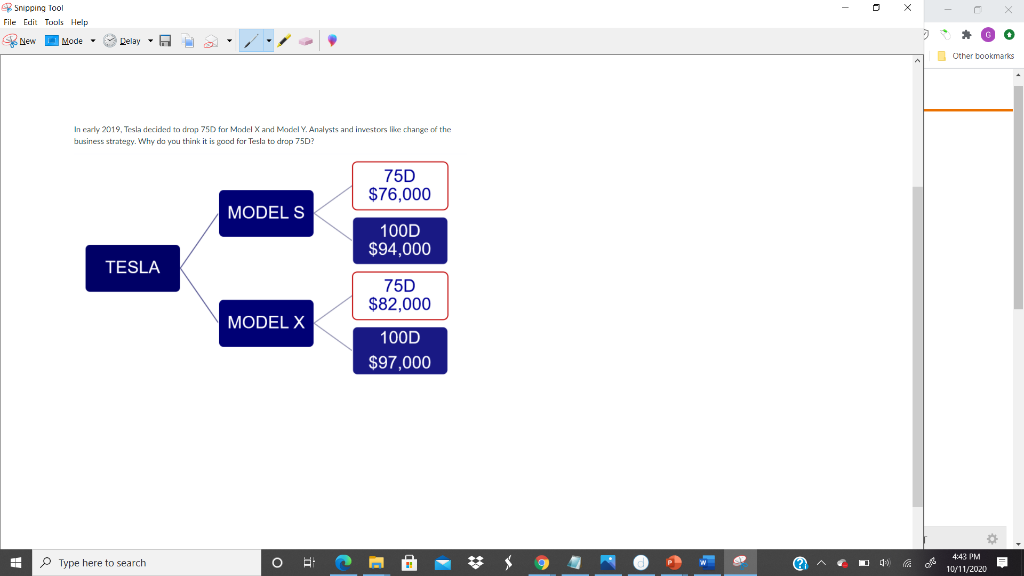Open Chrome from the taskbar
The height and width of the screenshot is (576, 1024).
coord(540,562)
